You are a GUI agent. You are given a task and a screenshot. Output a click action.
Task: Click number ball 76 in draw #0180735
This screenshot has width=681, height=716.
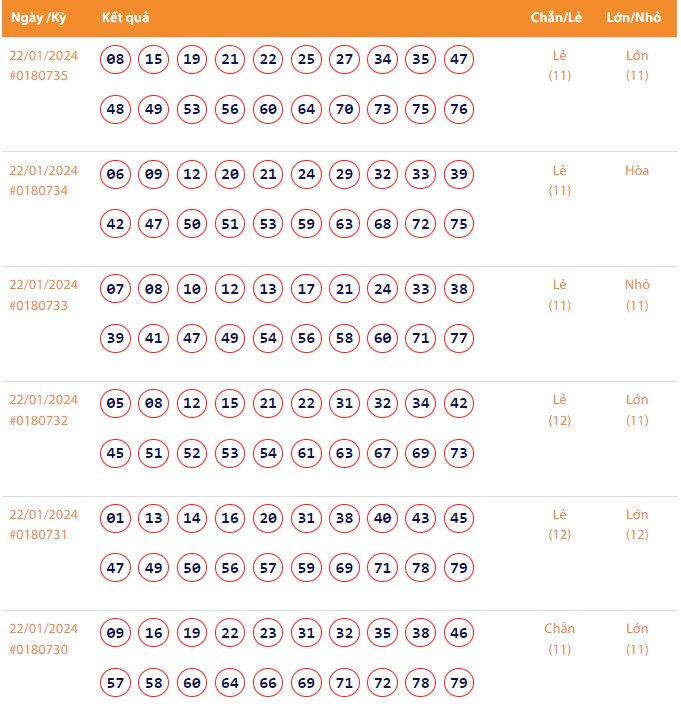click(x=459, y=109)
